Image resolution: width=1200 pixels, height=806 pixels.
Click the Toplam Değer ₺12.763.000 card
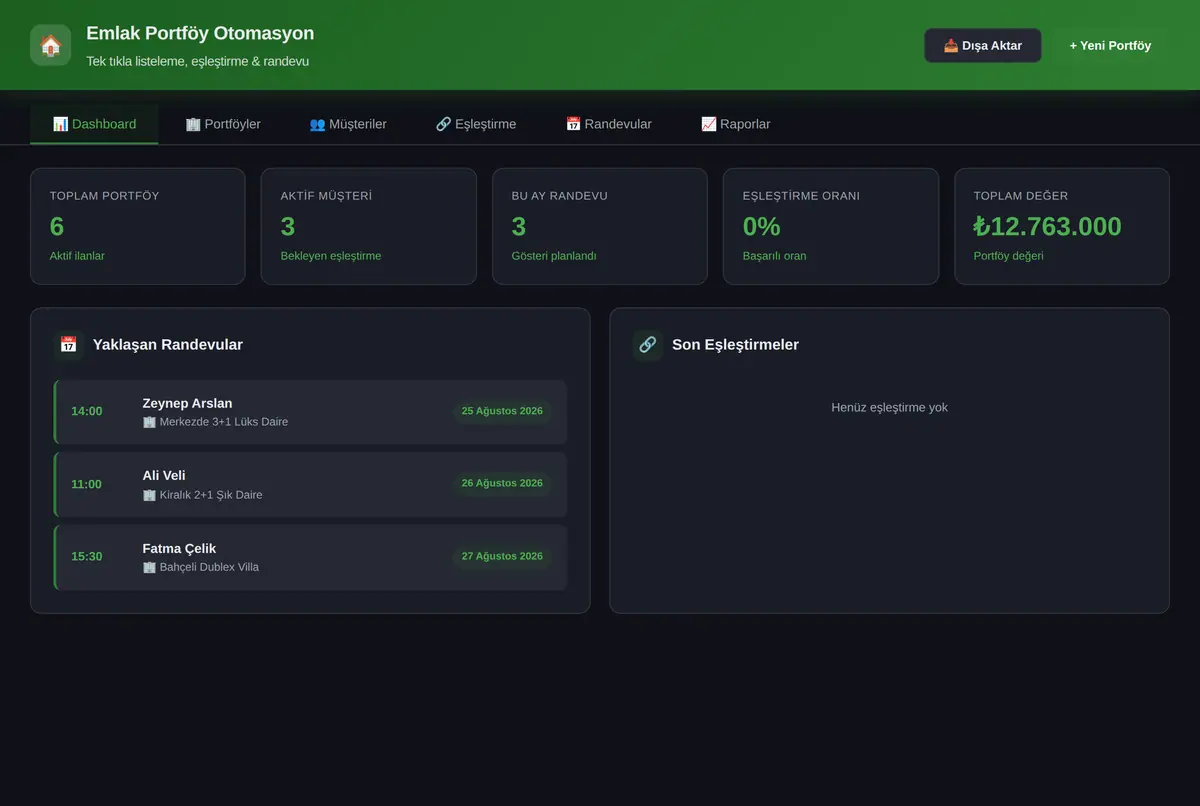pos(1062,226)
